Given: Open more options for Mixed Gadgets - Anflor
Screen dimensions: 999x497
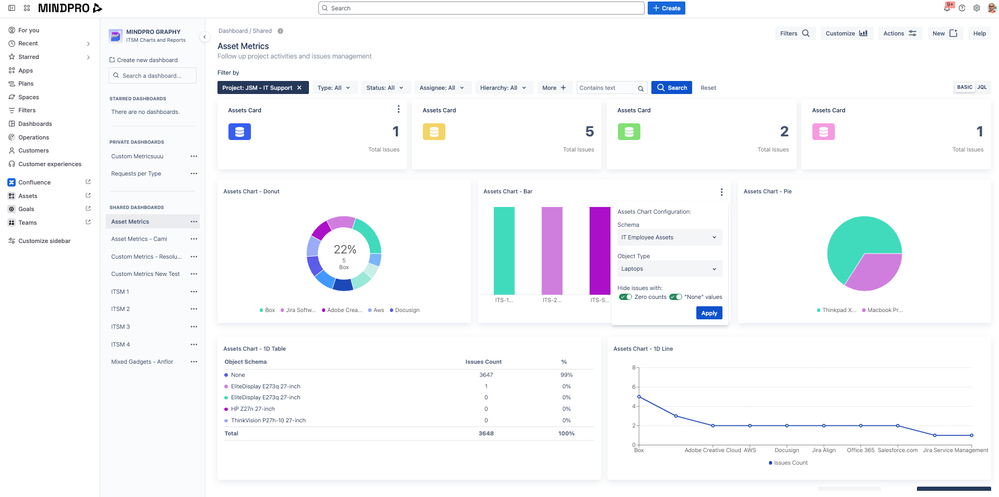Looking at the screenshot, I should [194, 361].
